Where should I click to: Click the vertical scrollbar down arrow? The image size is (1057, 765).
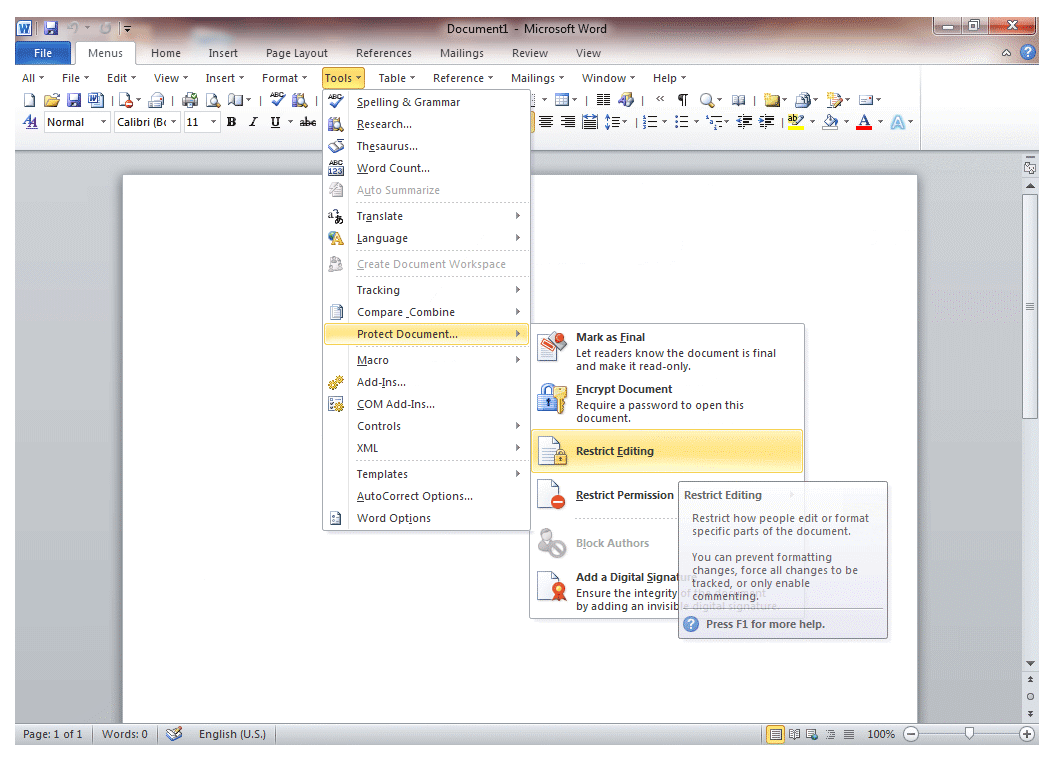click(1030, 664)
